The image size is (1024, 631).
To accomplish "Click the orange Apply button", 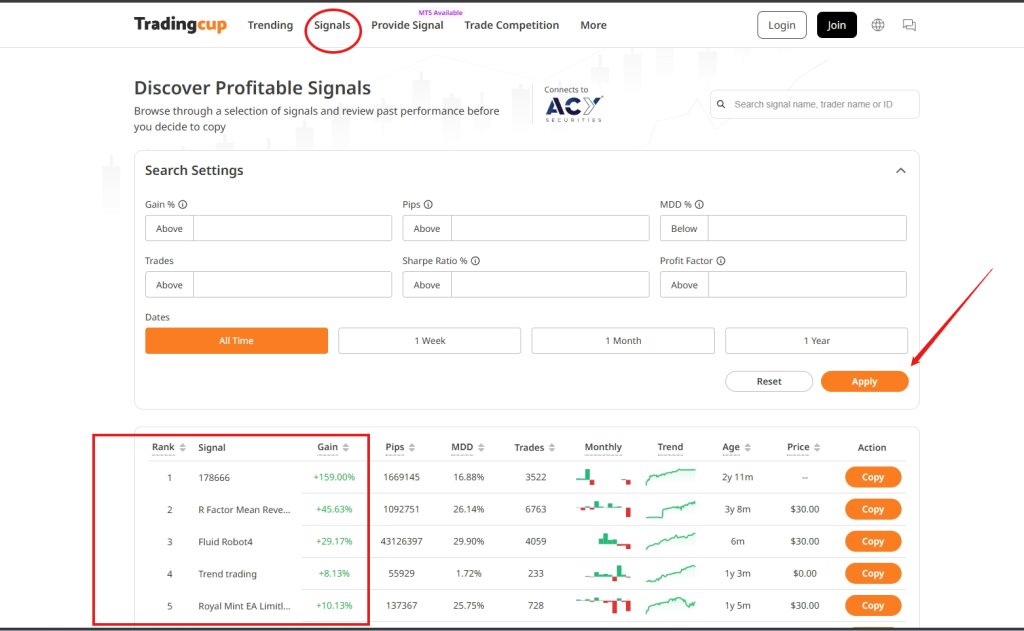I will coord(864,382).
